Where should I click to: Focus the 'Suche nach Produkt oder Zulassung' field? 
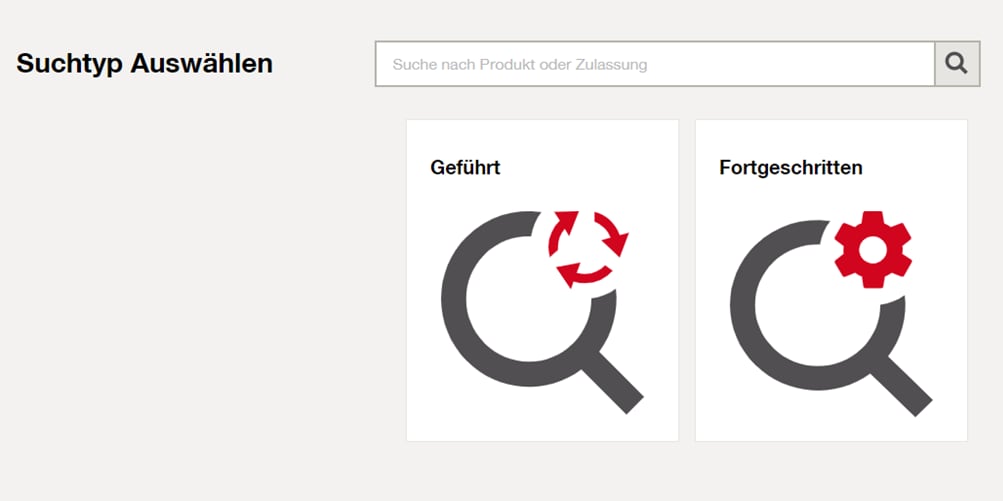point(655,64)
